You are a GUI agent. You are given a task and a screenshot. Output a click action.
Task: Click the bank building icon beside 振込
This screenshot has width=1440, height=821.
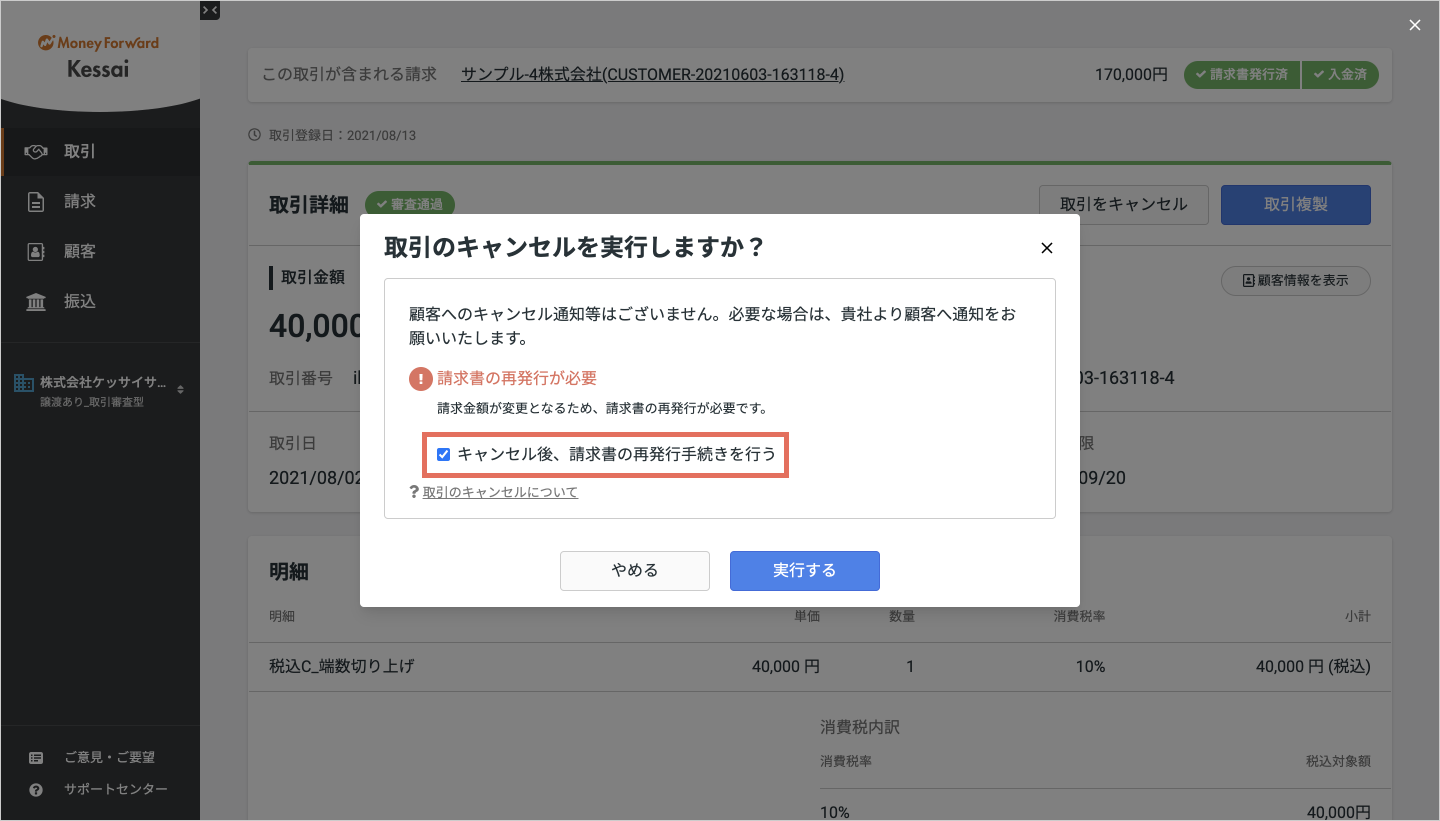tap(36, 301)
